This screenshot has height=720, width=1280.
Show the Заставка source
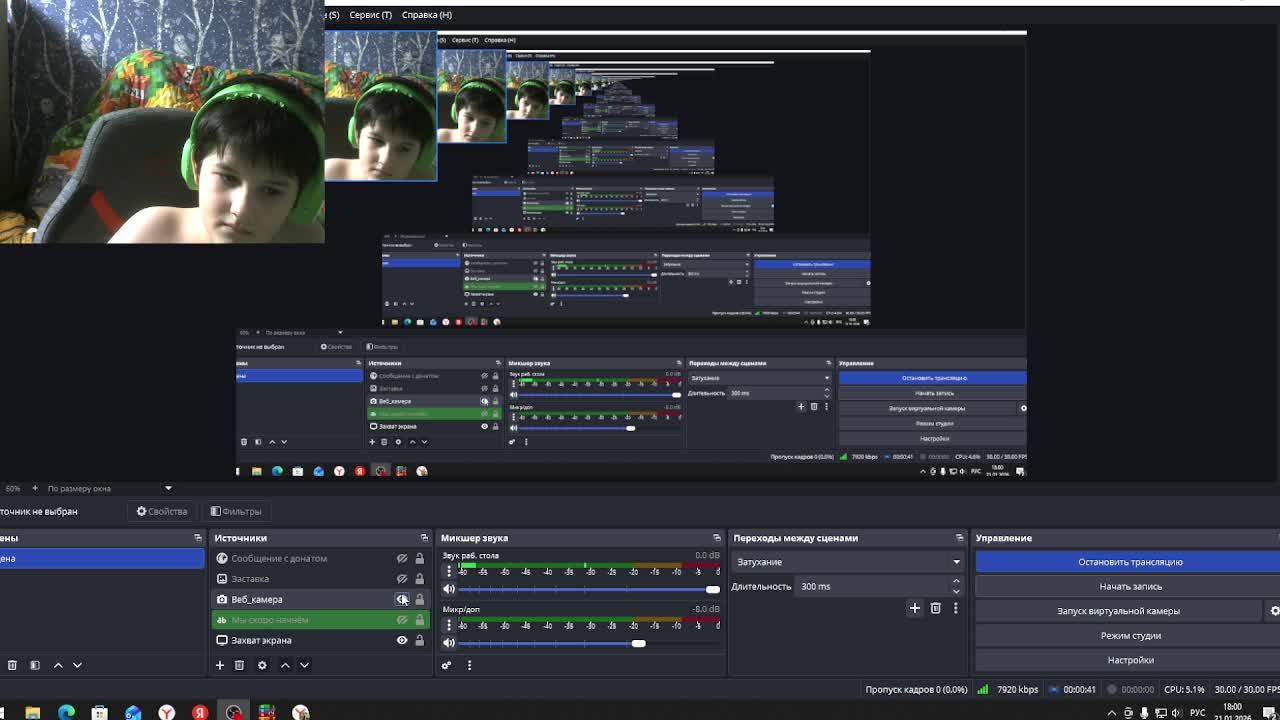[x=402, y=579]
